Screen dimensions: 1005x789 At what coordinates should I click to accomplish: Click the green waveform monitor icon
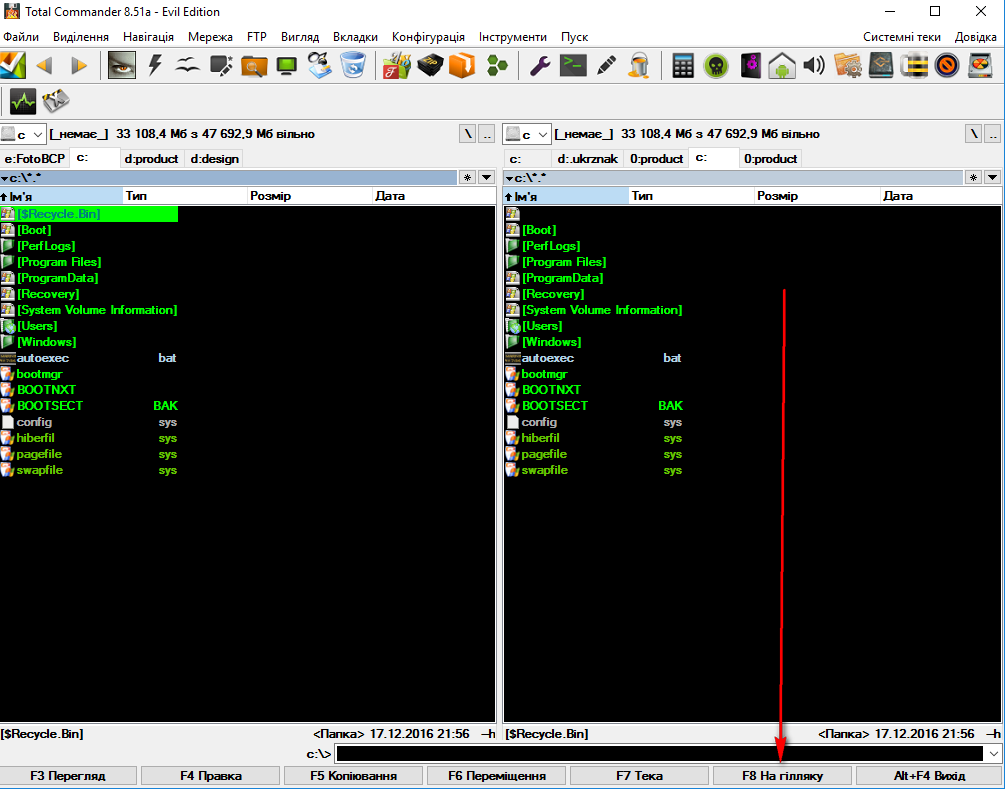point(23,101)
